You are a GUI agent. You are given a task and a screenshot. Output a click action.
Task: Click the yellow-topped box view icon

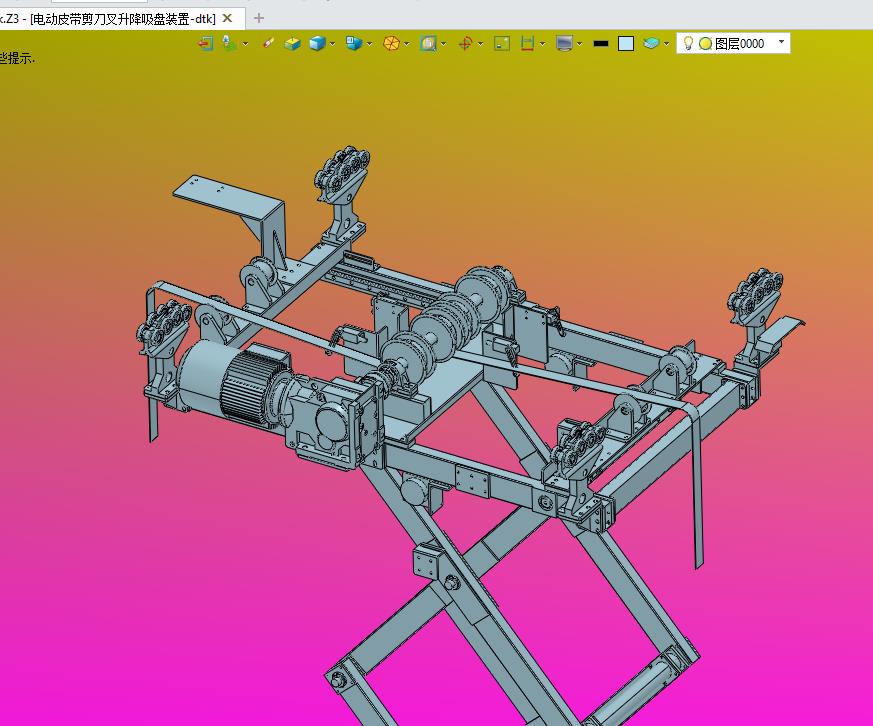(292, 43)
